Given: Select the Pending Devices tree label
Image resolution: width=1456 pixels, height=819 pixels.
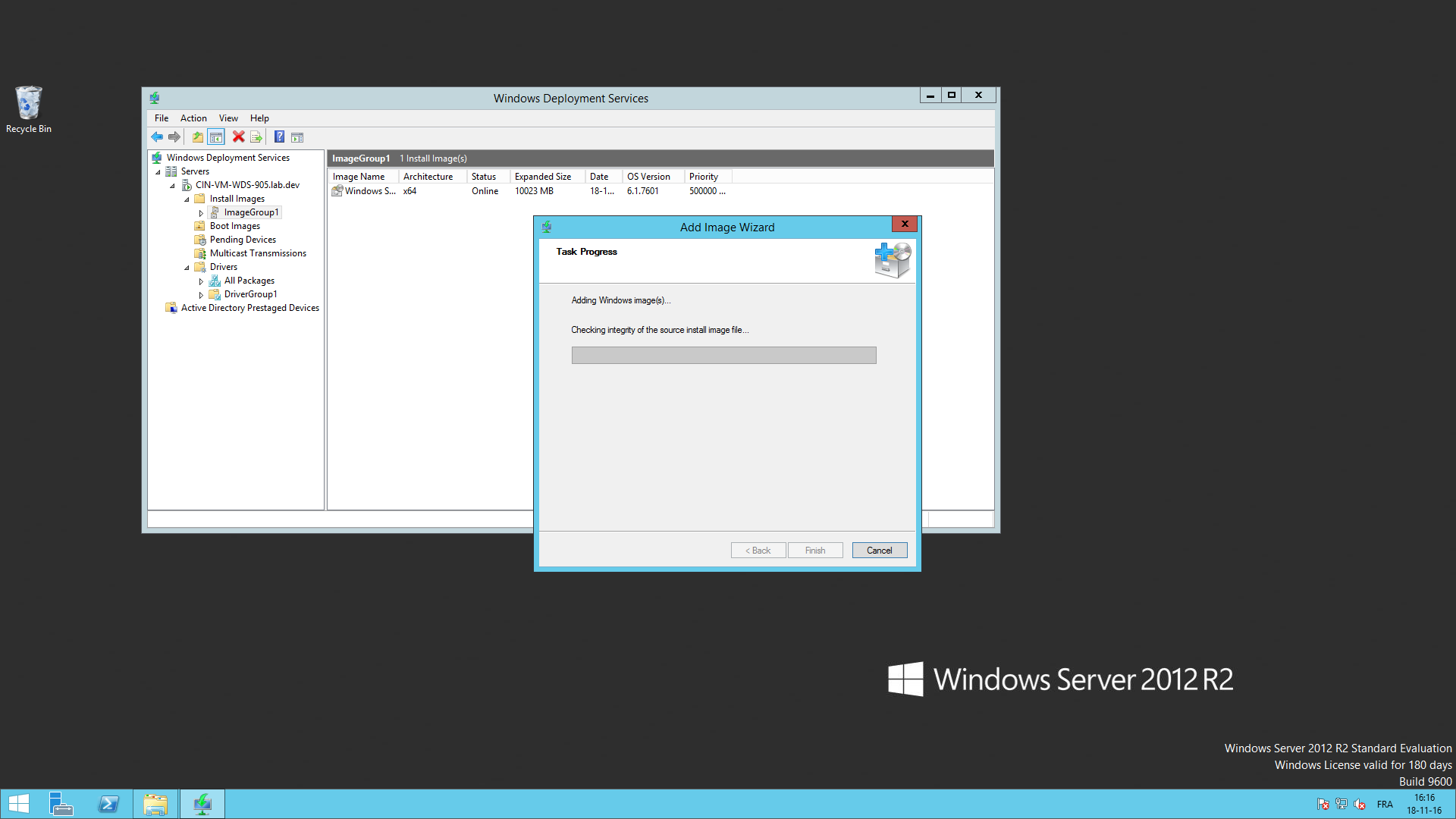Looking at the screenshot, I should point(243,240).
